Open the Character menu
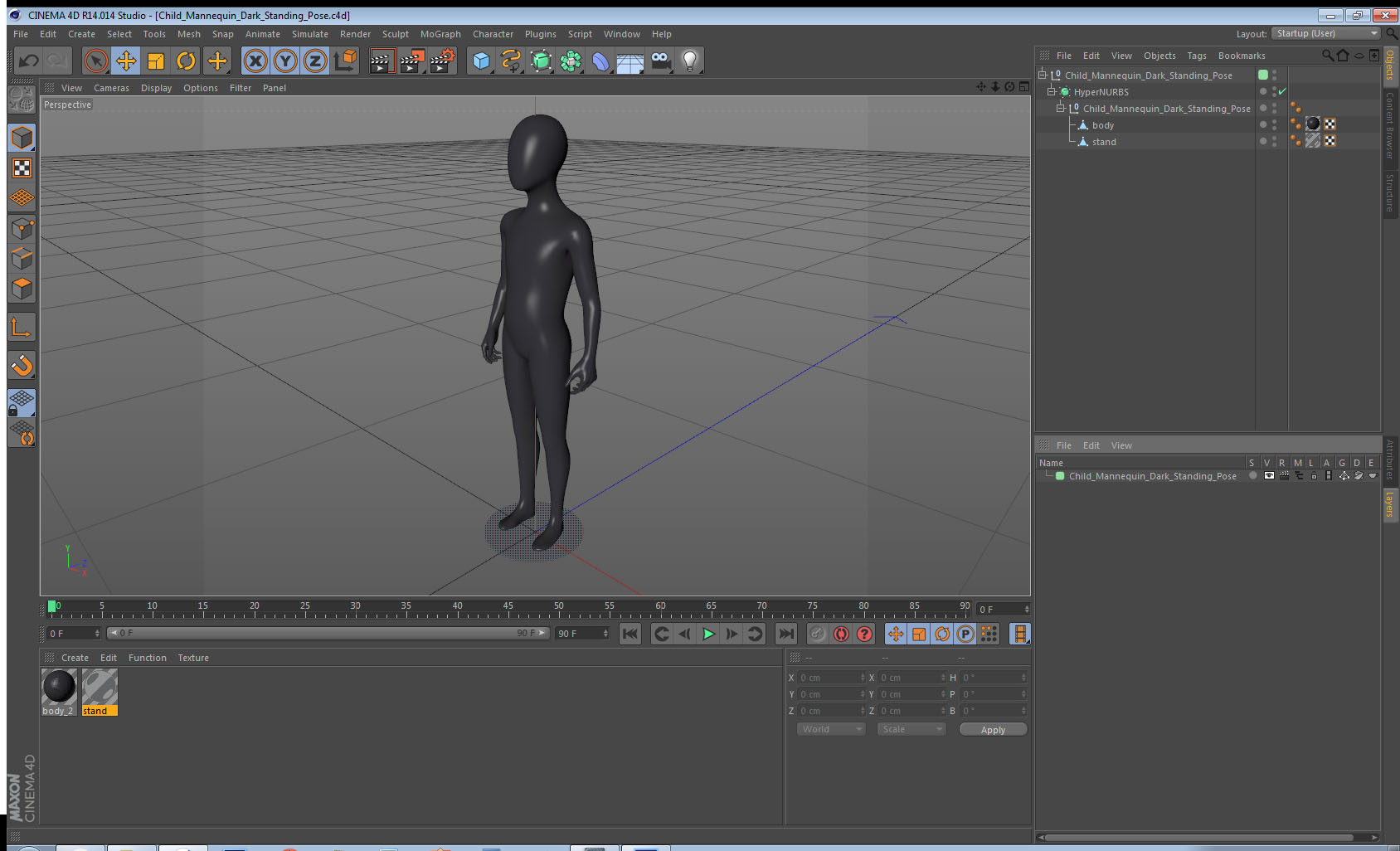Screen dimensions: 1400x851 click(493, 34)
